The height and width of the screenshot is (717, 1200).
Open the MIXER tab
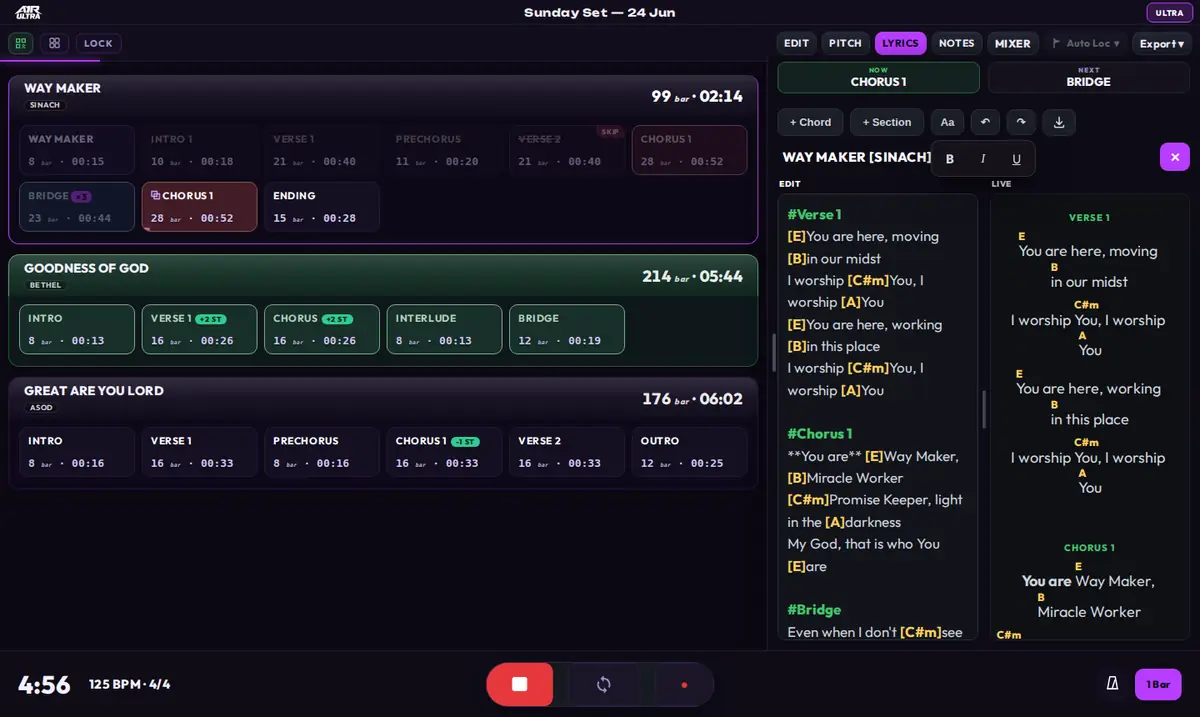pos(1012,43)
